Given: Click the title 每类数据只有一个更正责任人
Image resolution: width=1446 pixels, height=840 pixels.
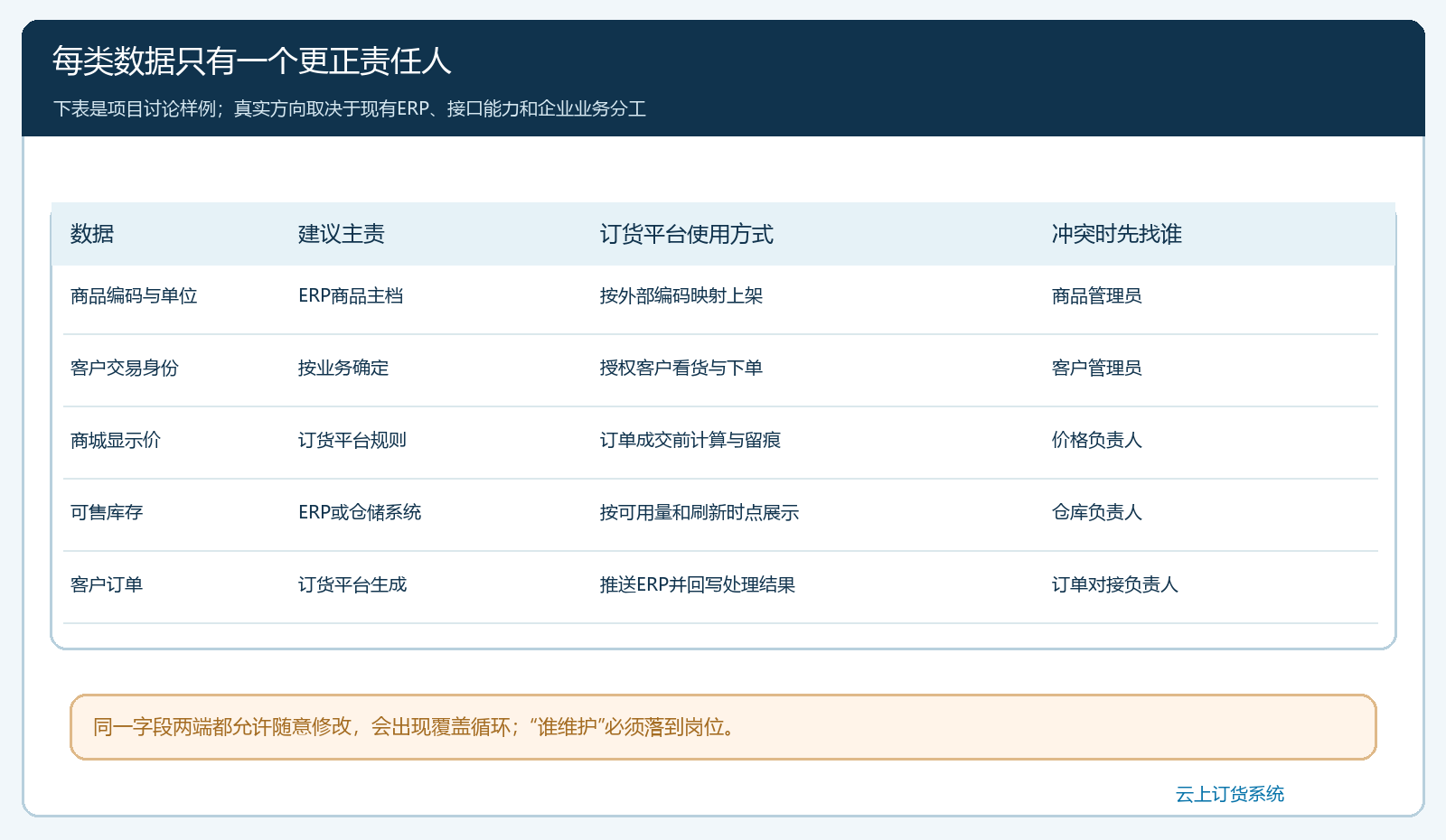Looking at the screenshot, I should (x=251, y=61).
